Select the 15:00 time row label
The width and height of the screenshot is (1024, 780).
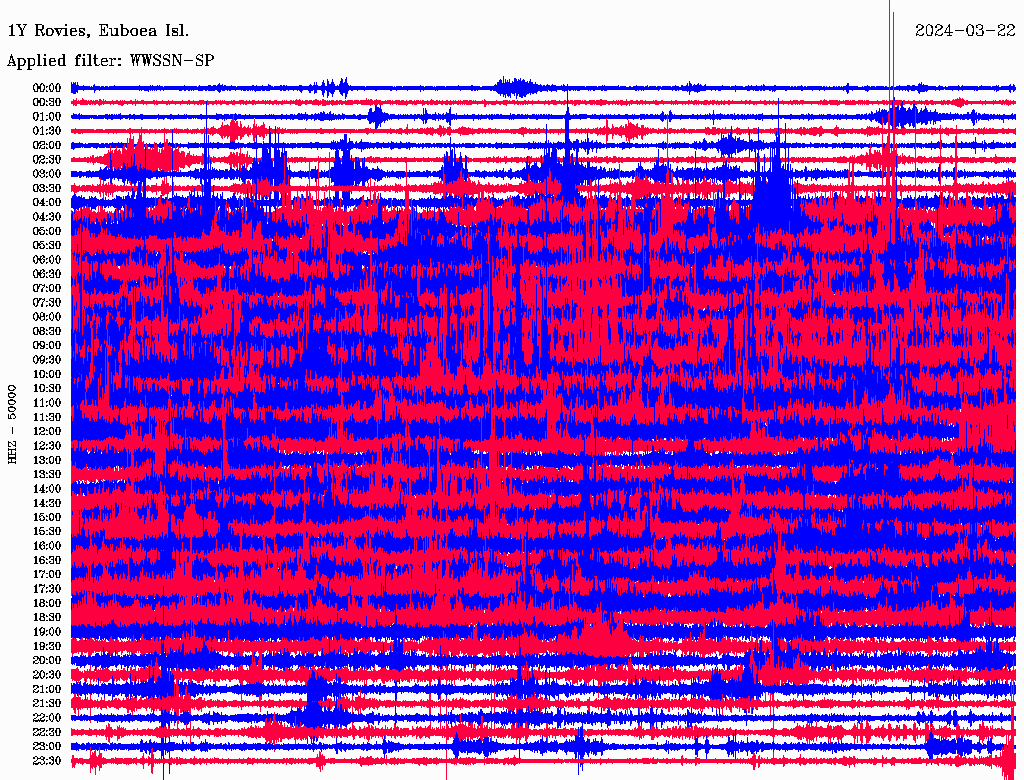pos(47,517)
